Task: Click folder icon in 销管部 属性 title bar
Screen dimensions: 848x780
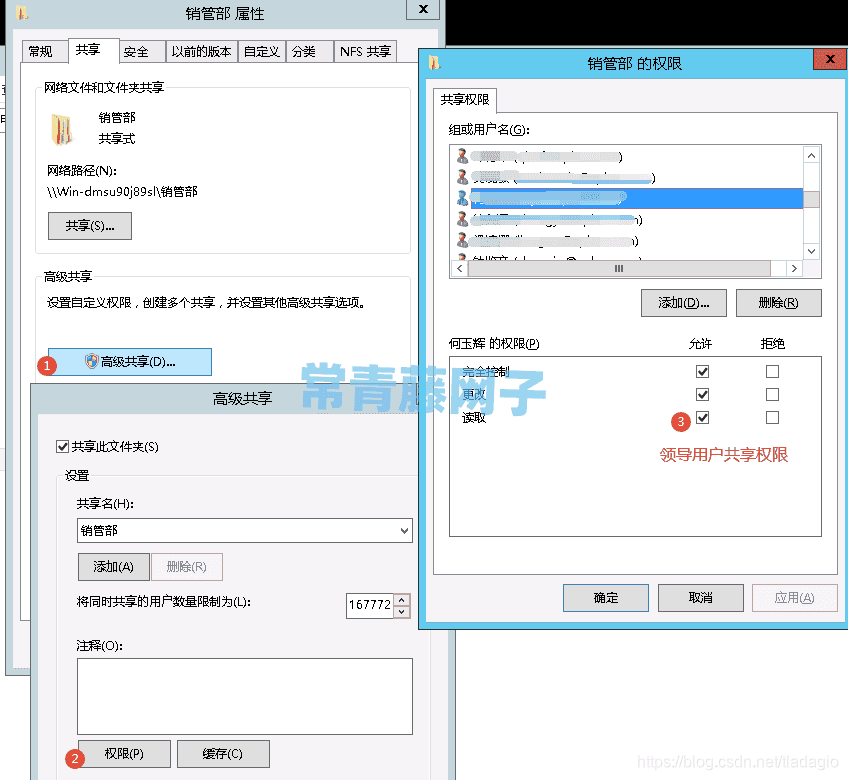Action: click(22, 12)
